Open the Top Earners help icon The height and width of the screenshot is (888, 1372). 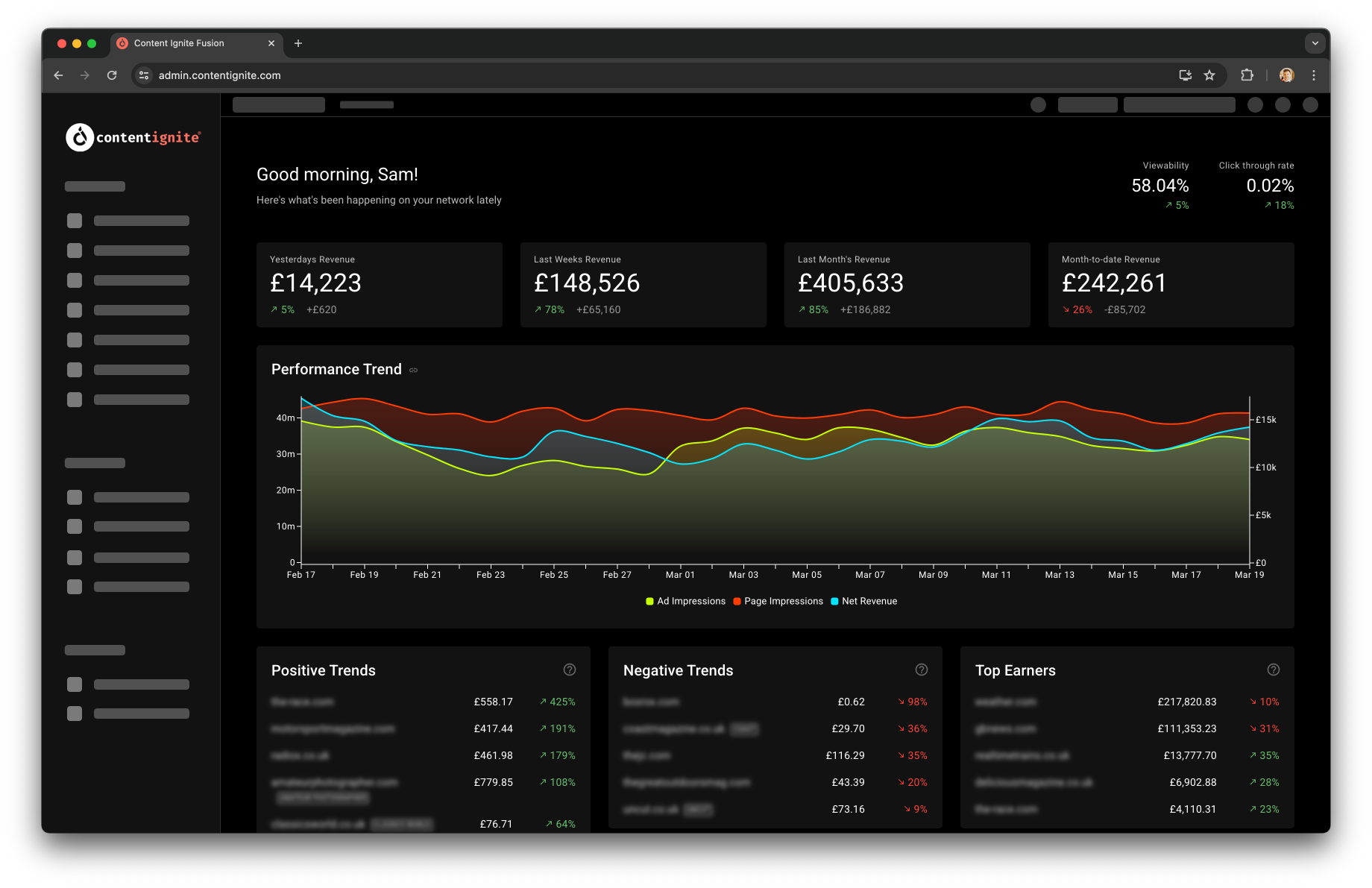coord(1274,670)
